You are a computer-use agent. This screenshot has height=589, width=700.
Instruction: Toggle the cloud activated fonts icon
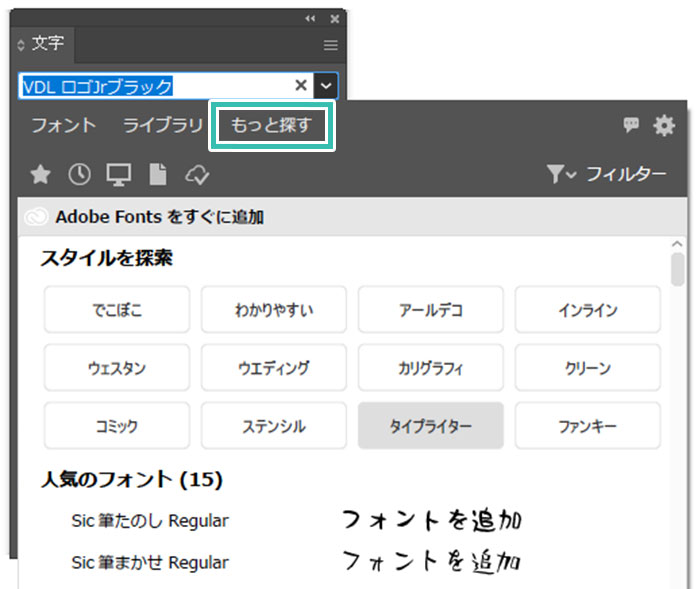point(197,175)
